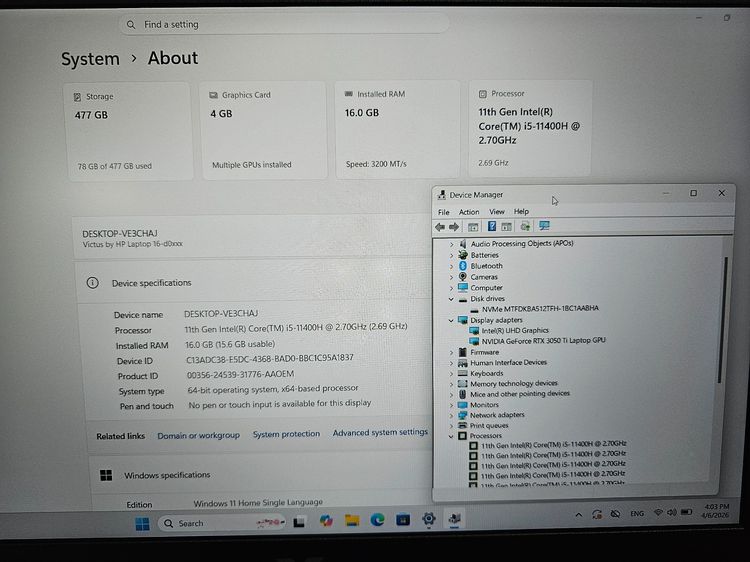Viewport: 750px width, 562px height.
Task: Open the File menu in Device Manager
Action: click(x=443, y=212)
